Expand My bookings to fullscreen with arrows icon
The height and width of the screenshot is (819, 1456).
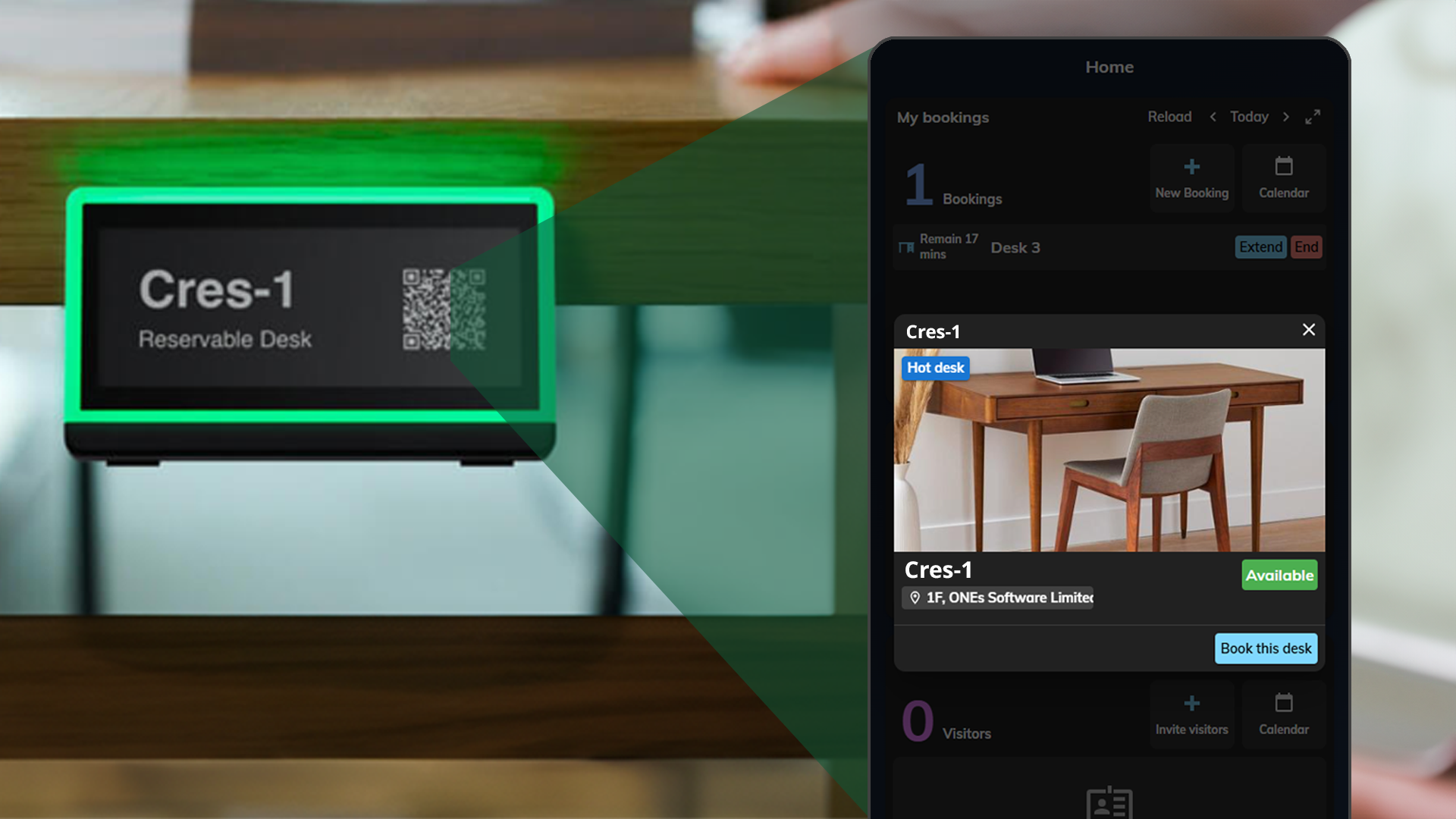(x=1313, y=117)
